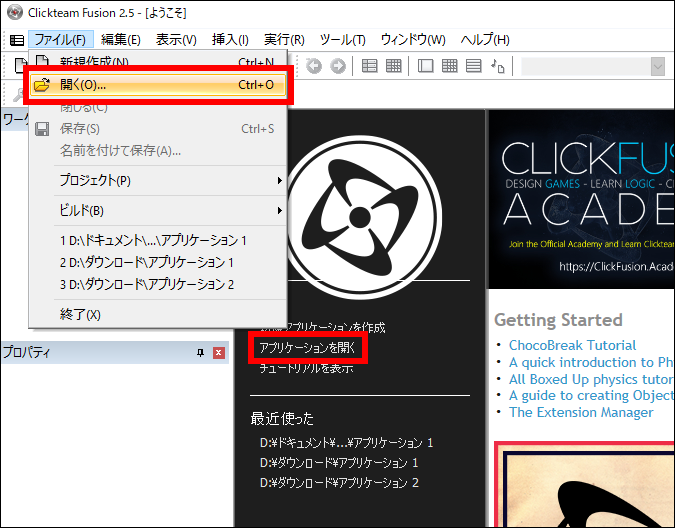Choose 保存(S) in the File menu
Image resolution: width=675 pixels, height=528 pixels.
tap(158, 129)
